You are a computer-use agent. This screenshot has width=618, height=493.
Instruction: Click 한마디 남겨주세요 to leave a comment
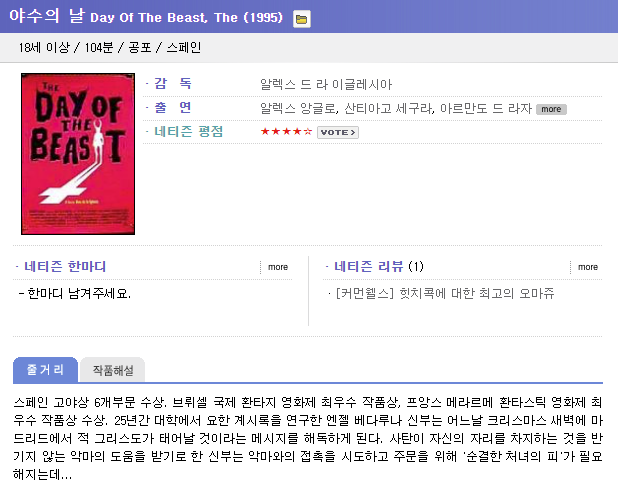coord(78,293)
